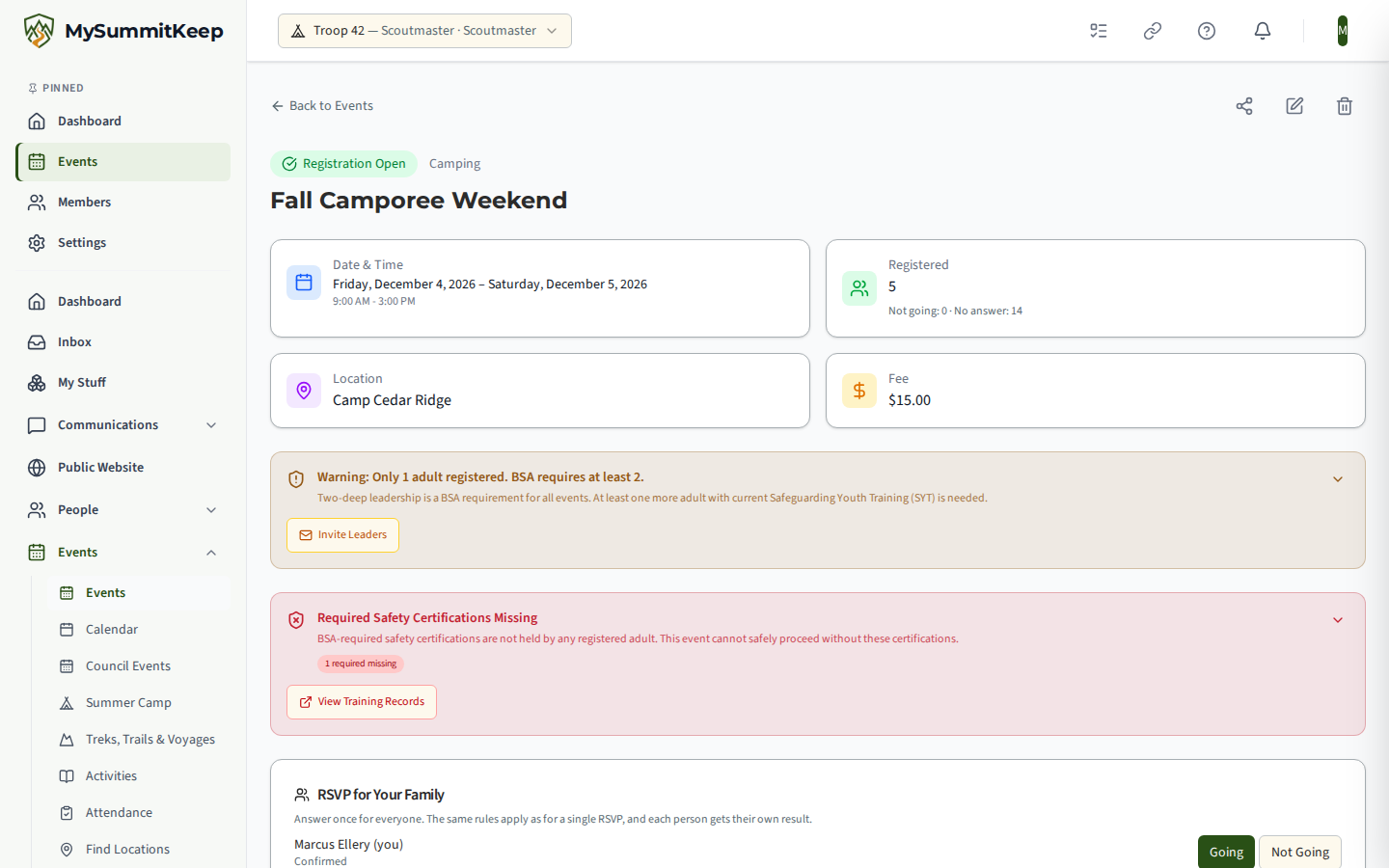Click the share event icon
Image resolution: width=1389 pixels, height=868 pixels.
click(1244, 106)
